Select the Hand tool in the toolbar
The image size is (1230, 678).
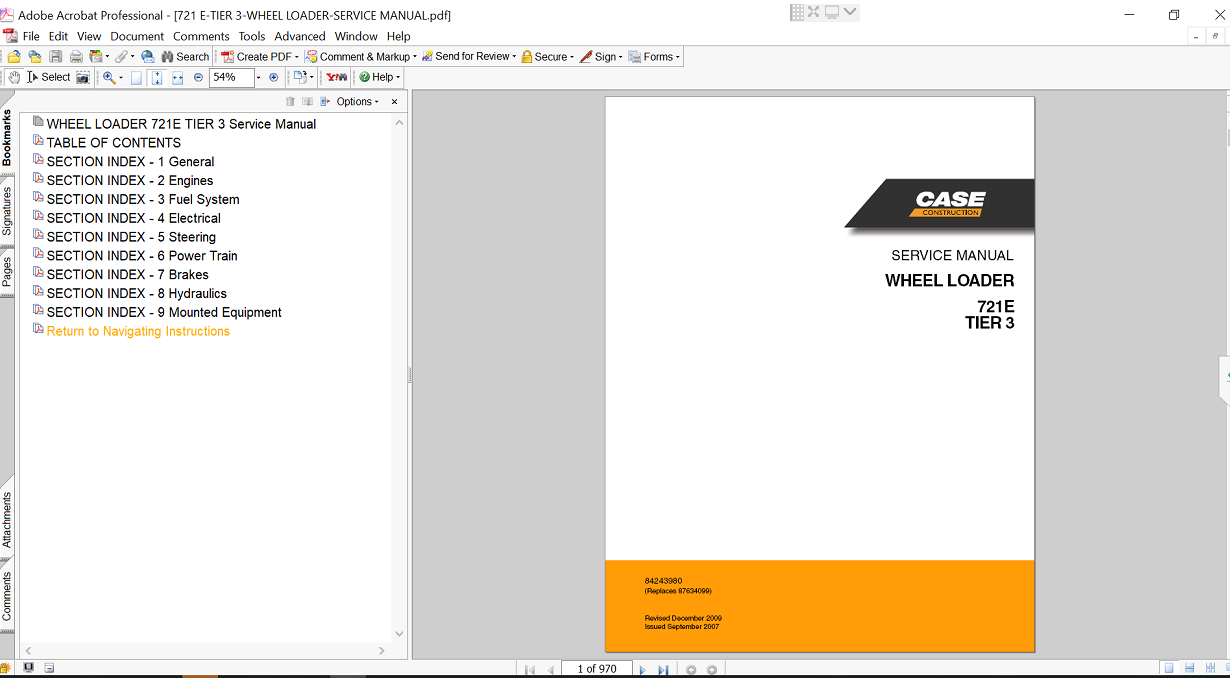pyautogui.click(x=14, y=77)
